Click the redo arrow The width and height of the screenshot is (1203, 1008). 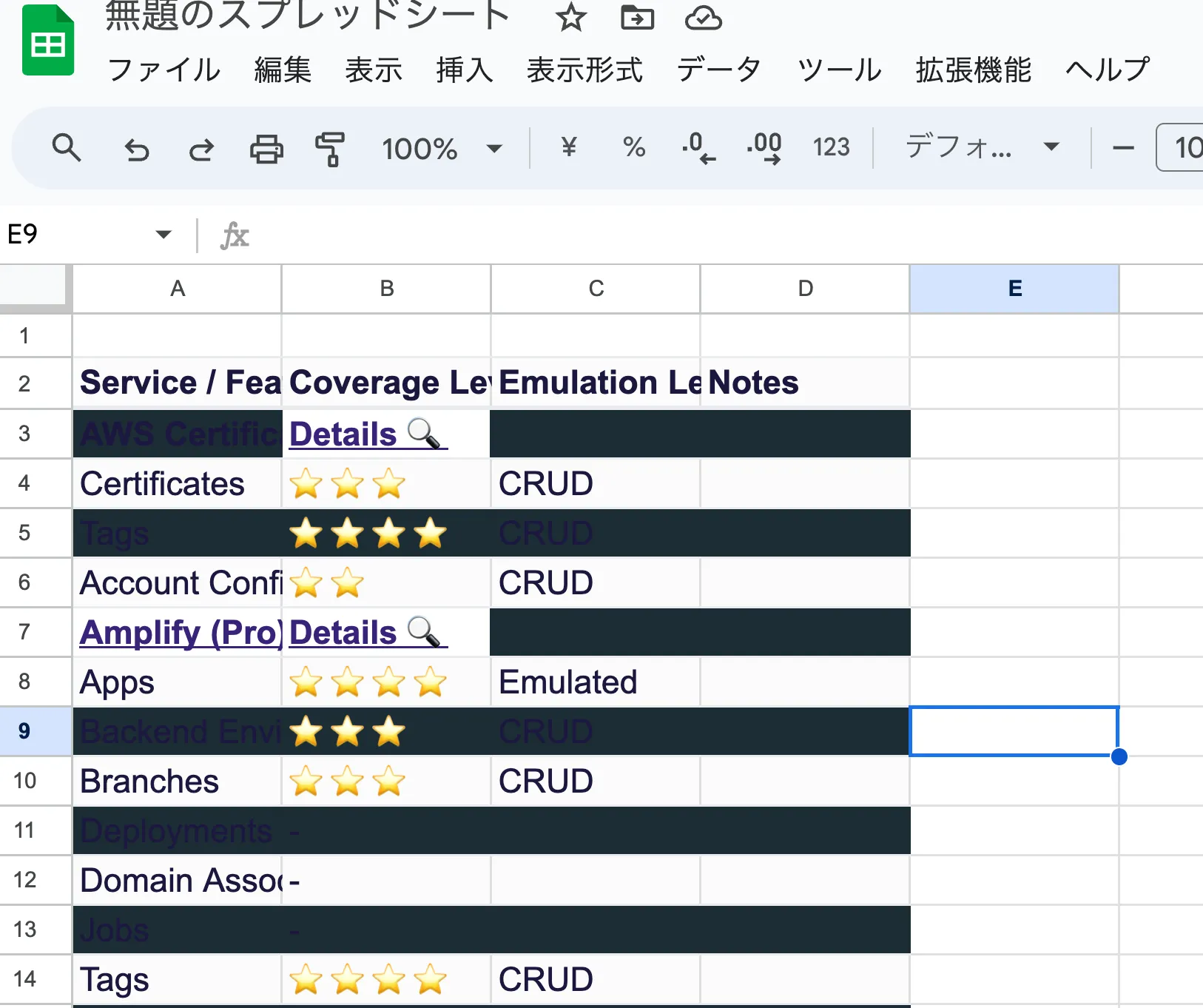point(201,149)
